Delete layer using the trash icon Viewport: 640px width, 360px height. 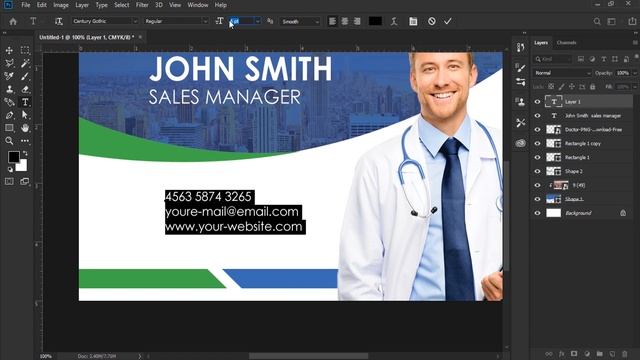[x=624, y=353]
